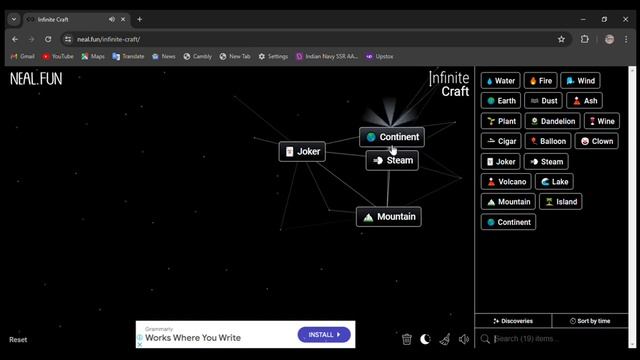Open the Discoveries filter
640x360 pixels.
point(513,321)
